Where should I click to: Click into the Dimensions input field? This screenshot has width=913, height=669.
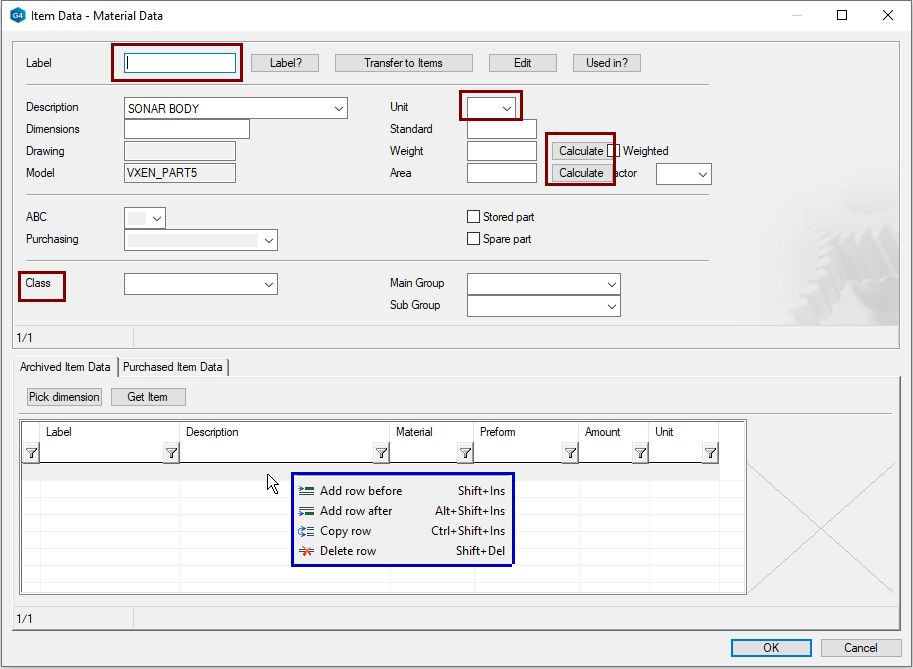click(186, 129)
